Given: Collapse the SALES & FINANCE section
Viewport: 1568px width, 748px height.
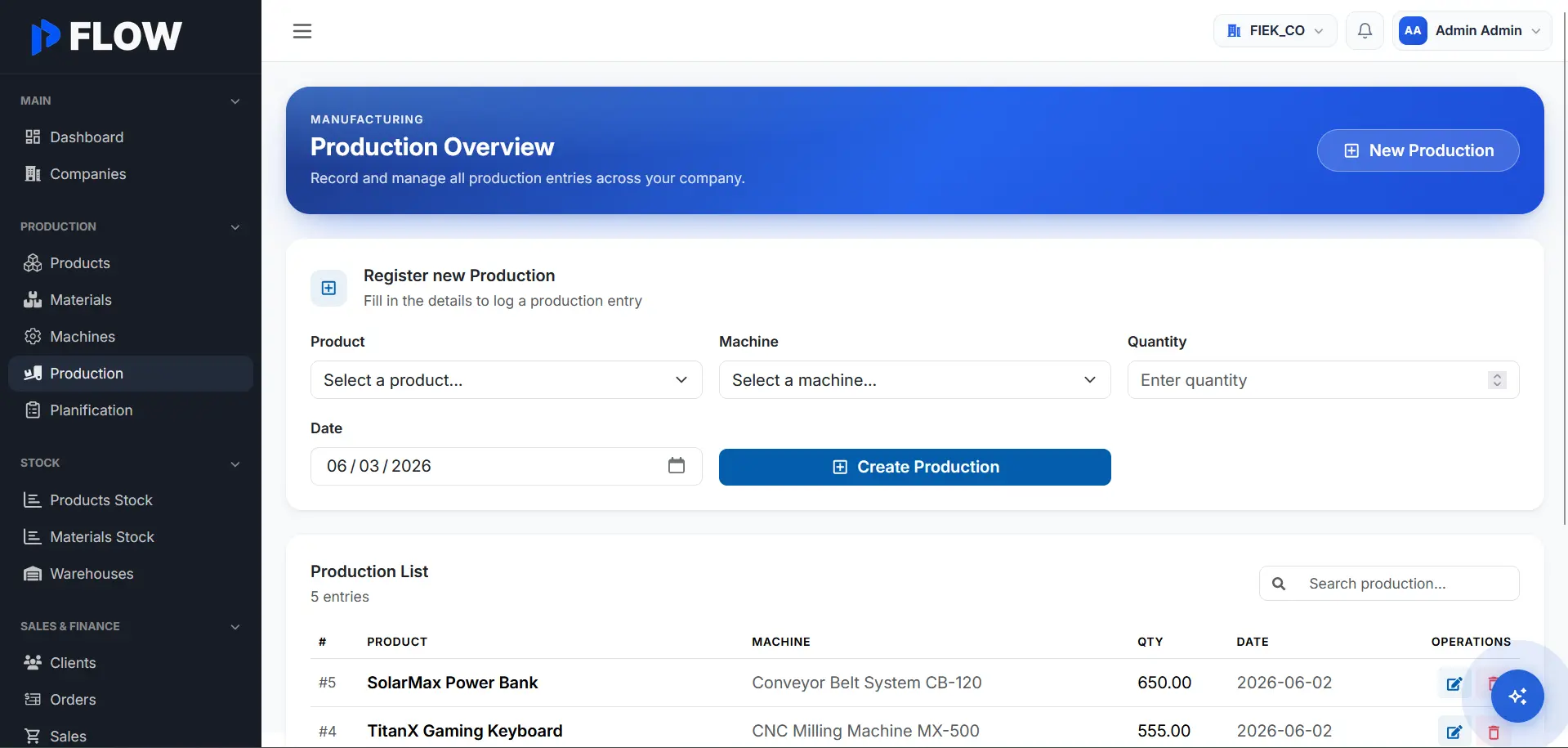Looking at the screenshot, I should pos(235,627).
